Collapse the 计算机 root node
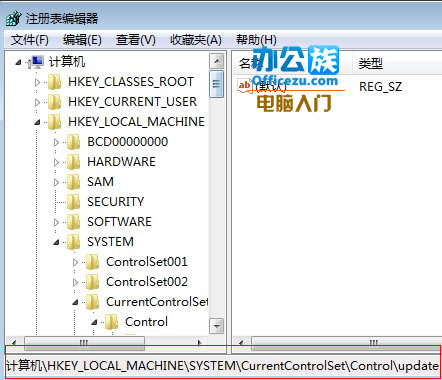This screenshot has height=380, width=442. pyautogui.click(x=18, y=62)
